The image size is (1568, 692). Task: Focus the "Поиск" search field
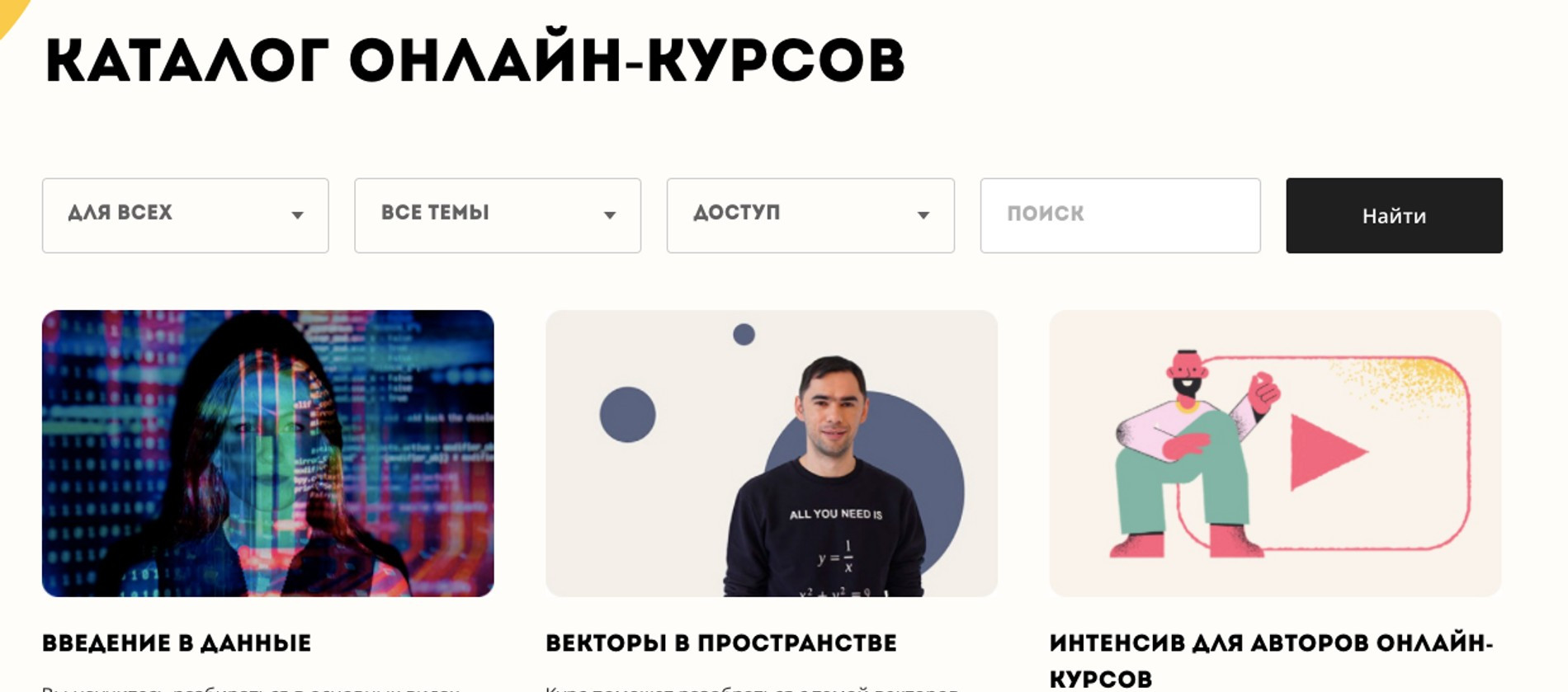click(x=1120, y=215)
